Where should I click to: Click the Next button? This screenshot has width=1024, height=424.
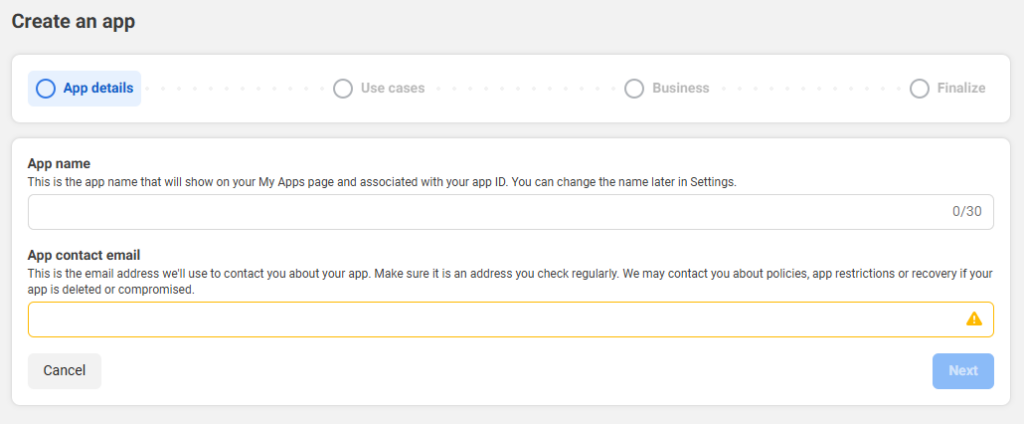(963, 371)
